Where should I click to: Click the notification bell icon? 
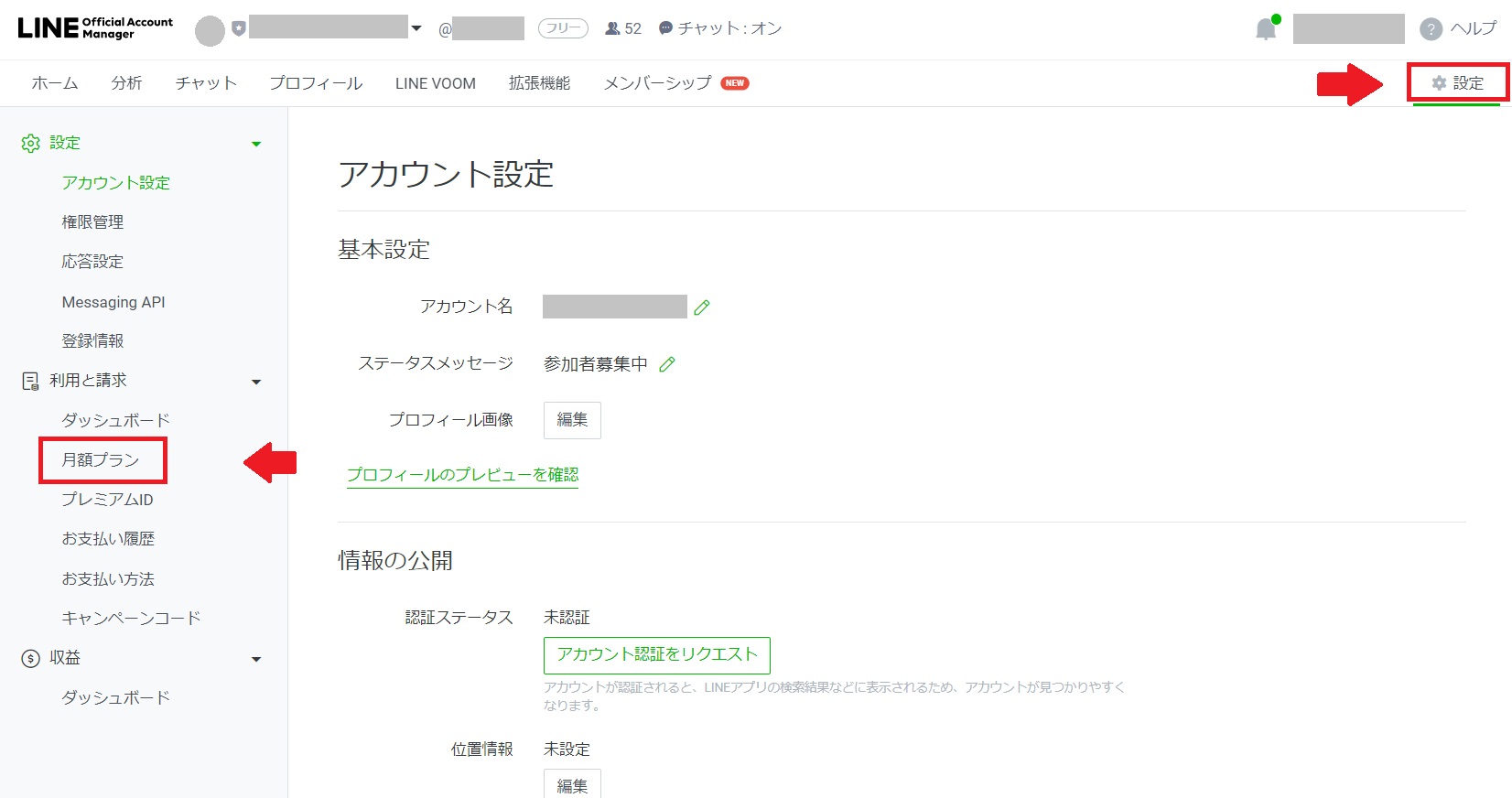pos(1266,29)
